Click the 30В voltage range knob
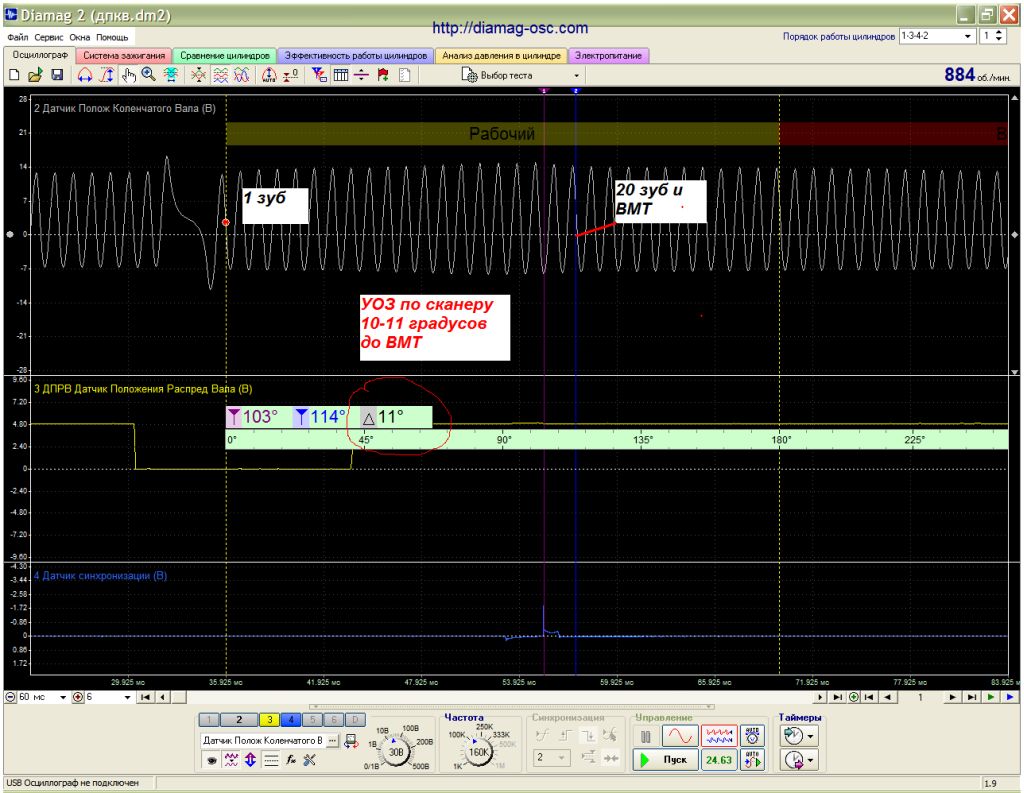The height and width of the screenshot is (793, 1024). click(x=396, y=752)
